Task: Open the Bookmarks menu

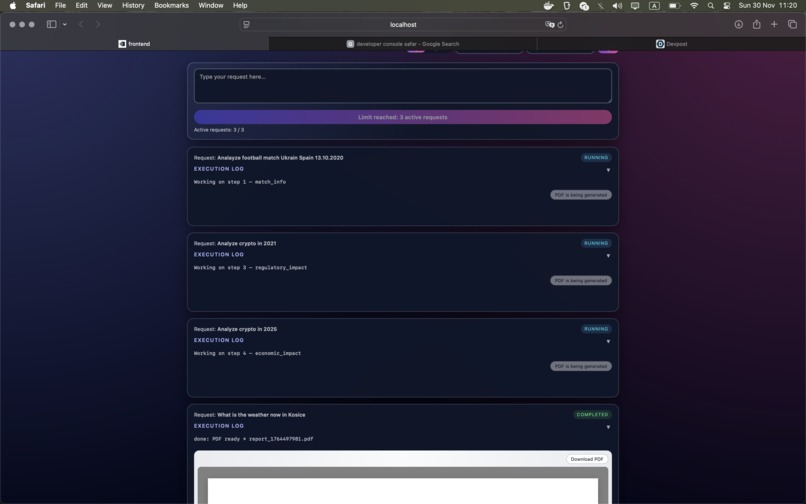Action: click(171, 6)
